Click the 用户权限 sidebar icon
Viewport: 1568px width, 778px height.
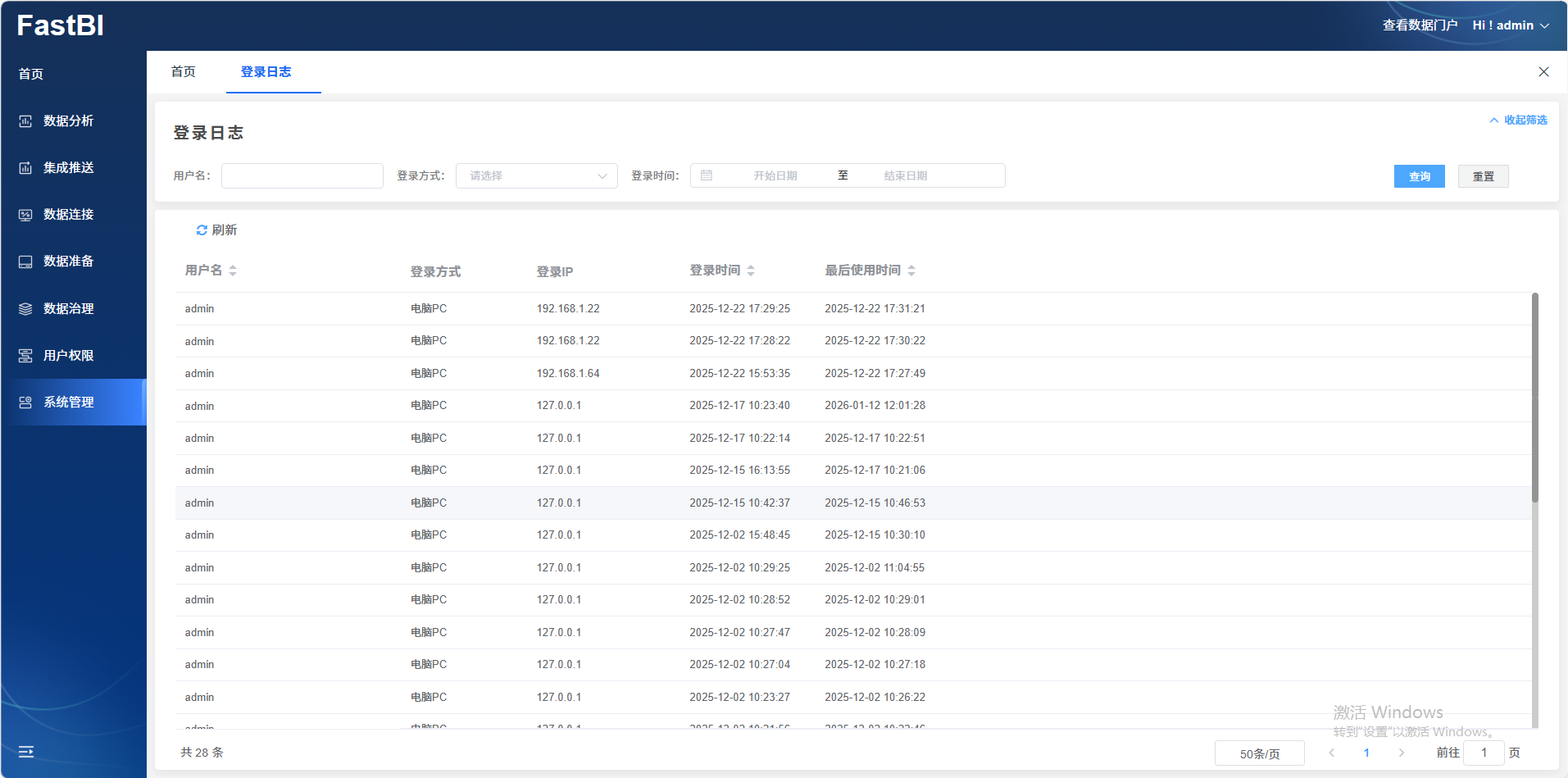[x=25, y=356]
